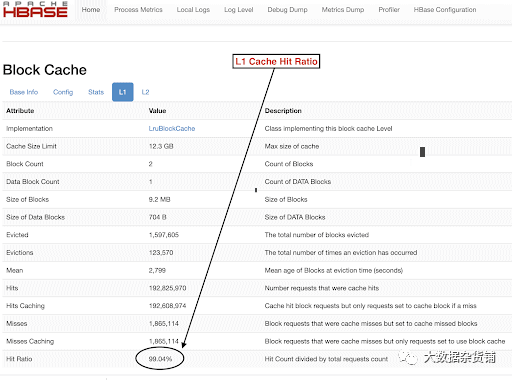Open the Log Level page
This screenshot has height=380, width=512.
(239, 10)
